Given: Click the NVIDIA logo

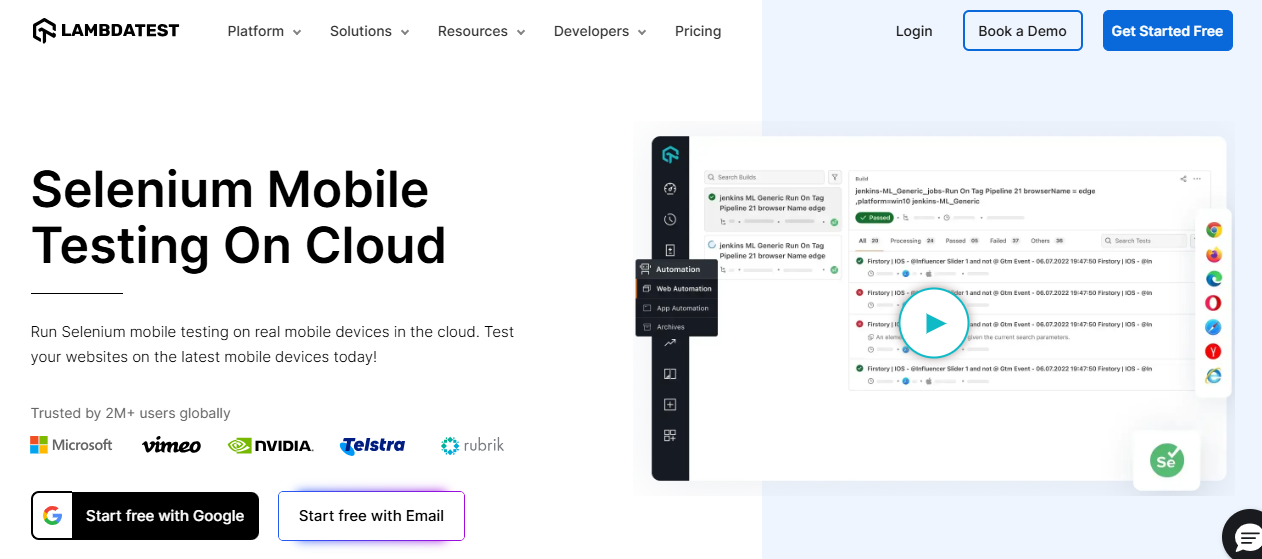Looking at the screenshot, I should [270, 445].
